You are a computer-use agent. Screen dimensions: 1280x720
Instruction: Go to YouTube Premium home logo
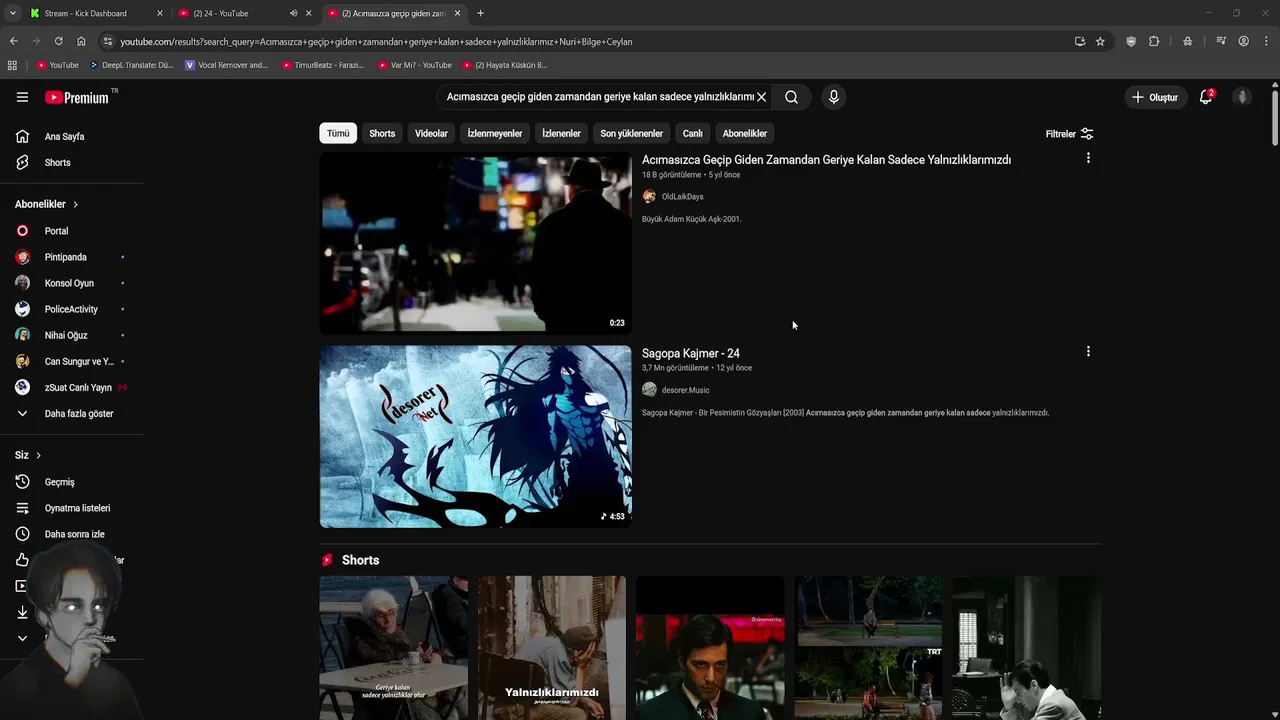(x=77, y=97)
